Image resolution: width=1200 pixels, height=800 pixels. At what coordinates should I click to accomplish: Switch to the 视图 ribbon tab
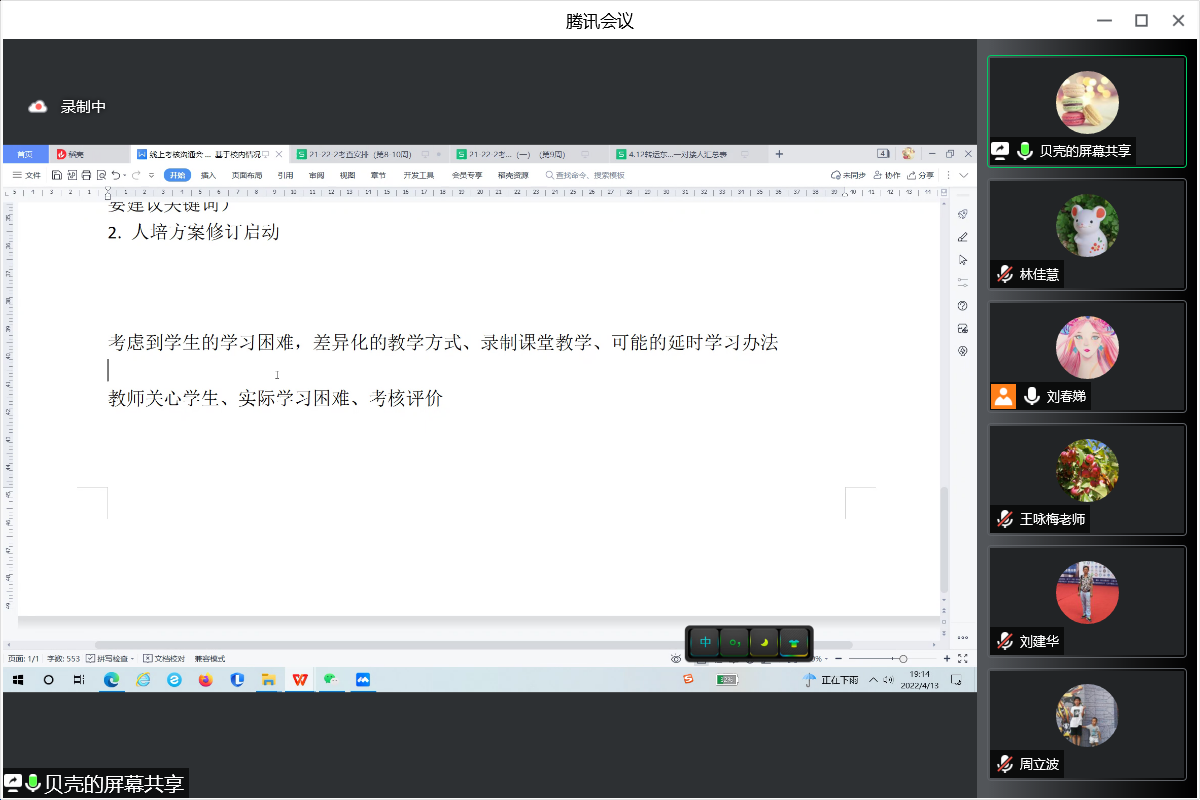click(347, 175)
